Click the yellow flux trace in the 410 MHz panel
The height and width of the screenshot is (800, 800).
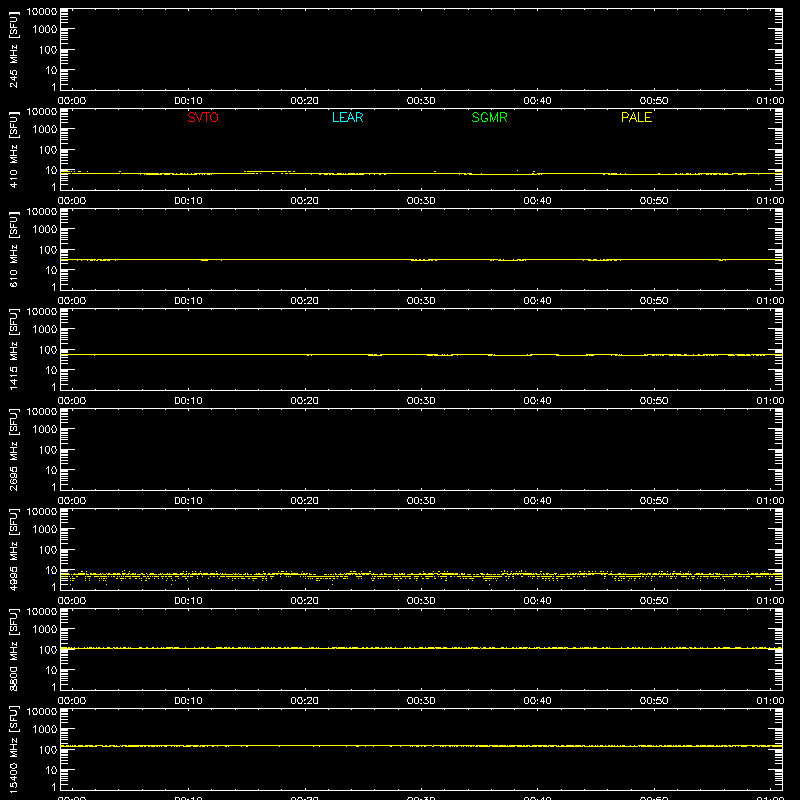tap(421, 174)
